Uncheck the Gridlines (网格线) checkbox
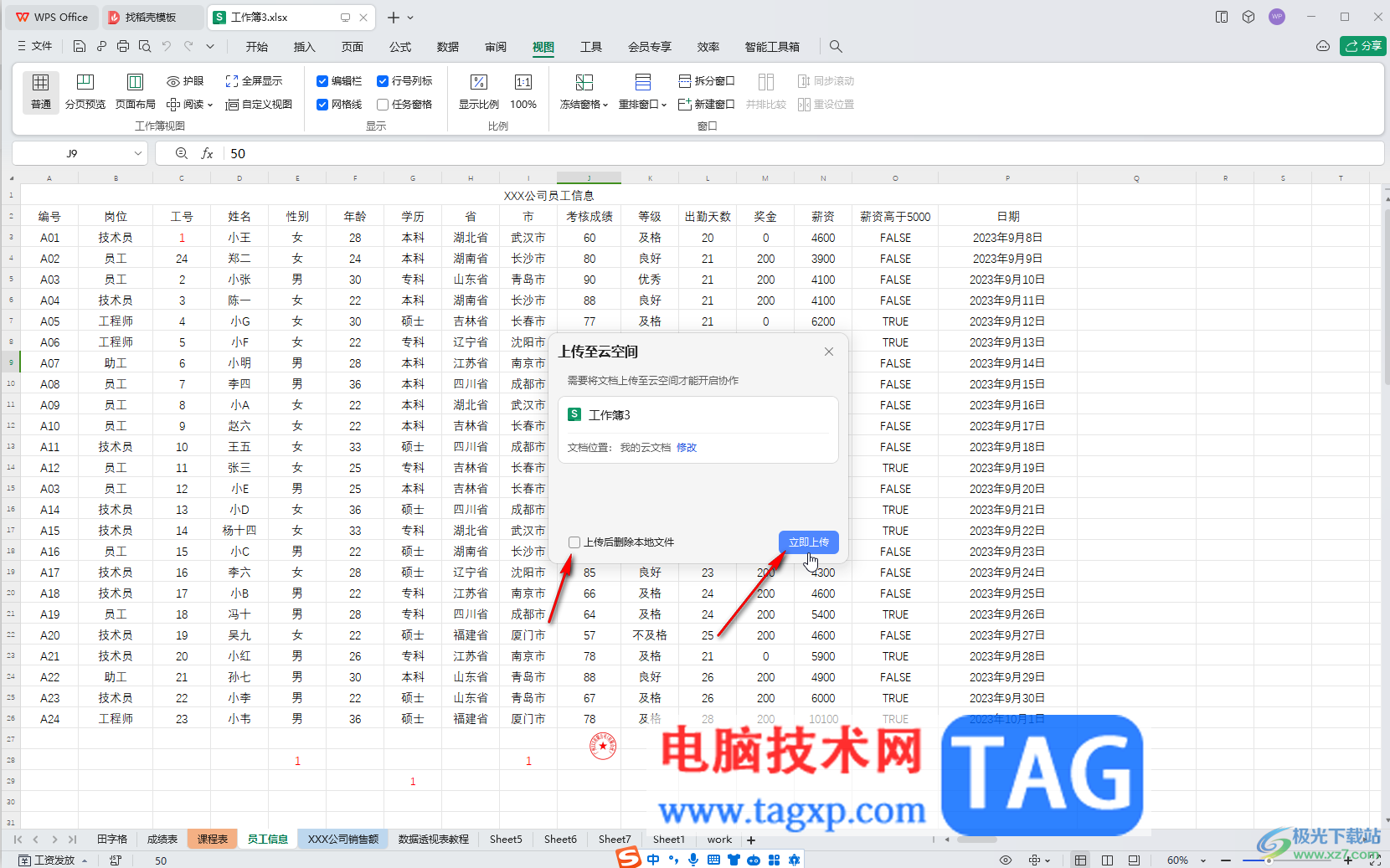 322,105
